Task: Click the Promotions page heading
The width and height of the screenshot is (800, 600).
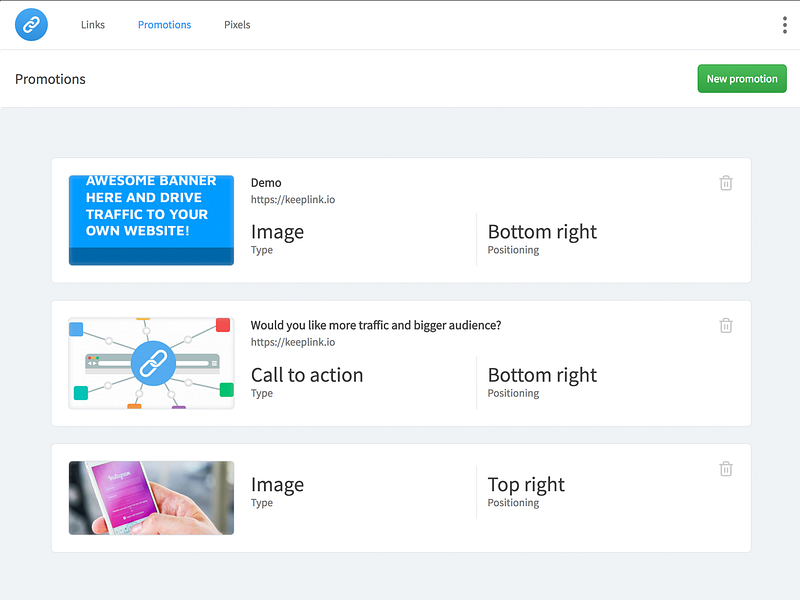Action: pyautogui.click(x=50, y=79)
